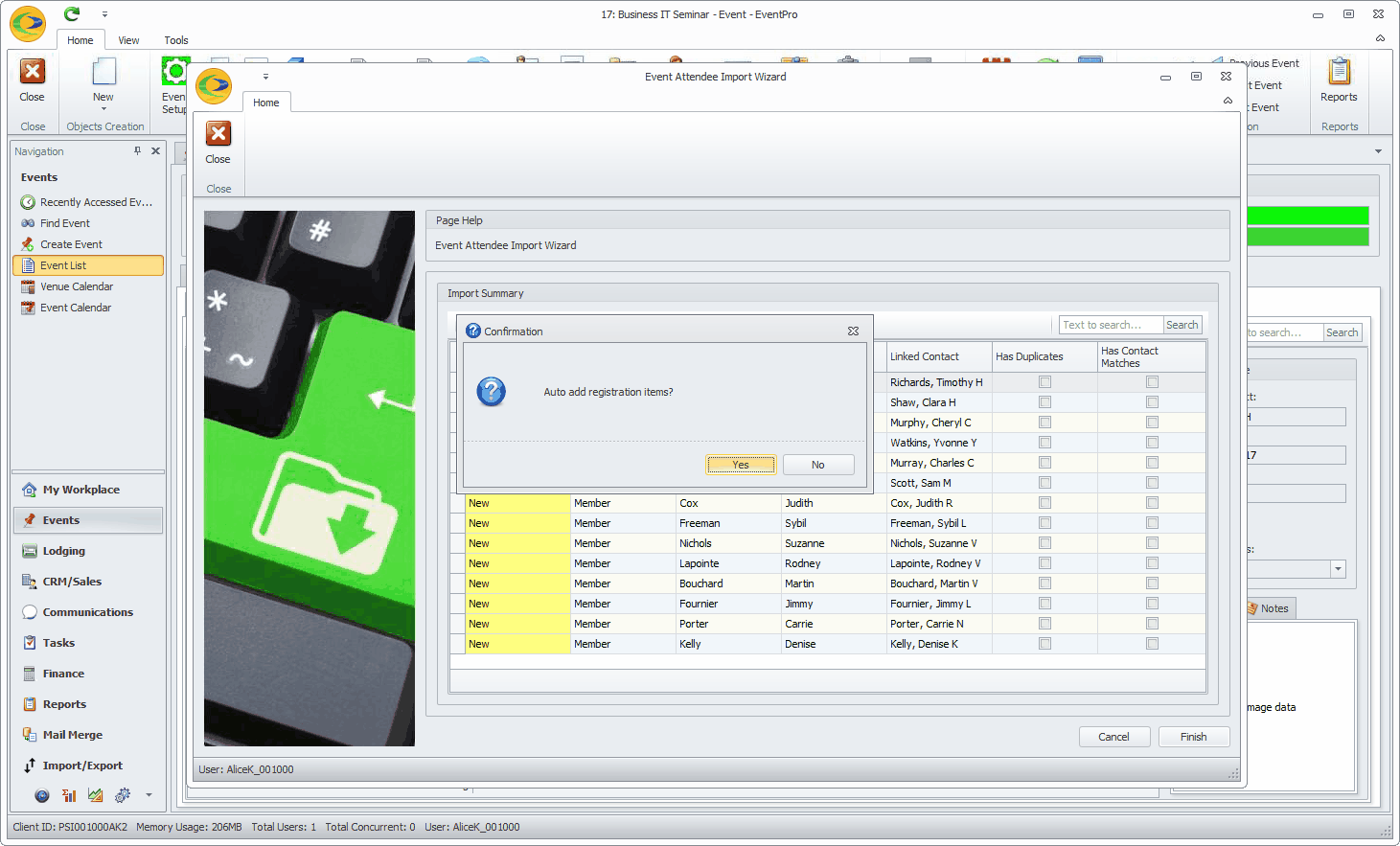Click the red Close icon in wizard ribbon
1400x846 pixels.
point(218,134)
